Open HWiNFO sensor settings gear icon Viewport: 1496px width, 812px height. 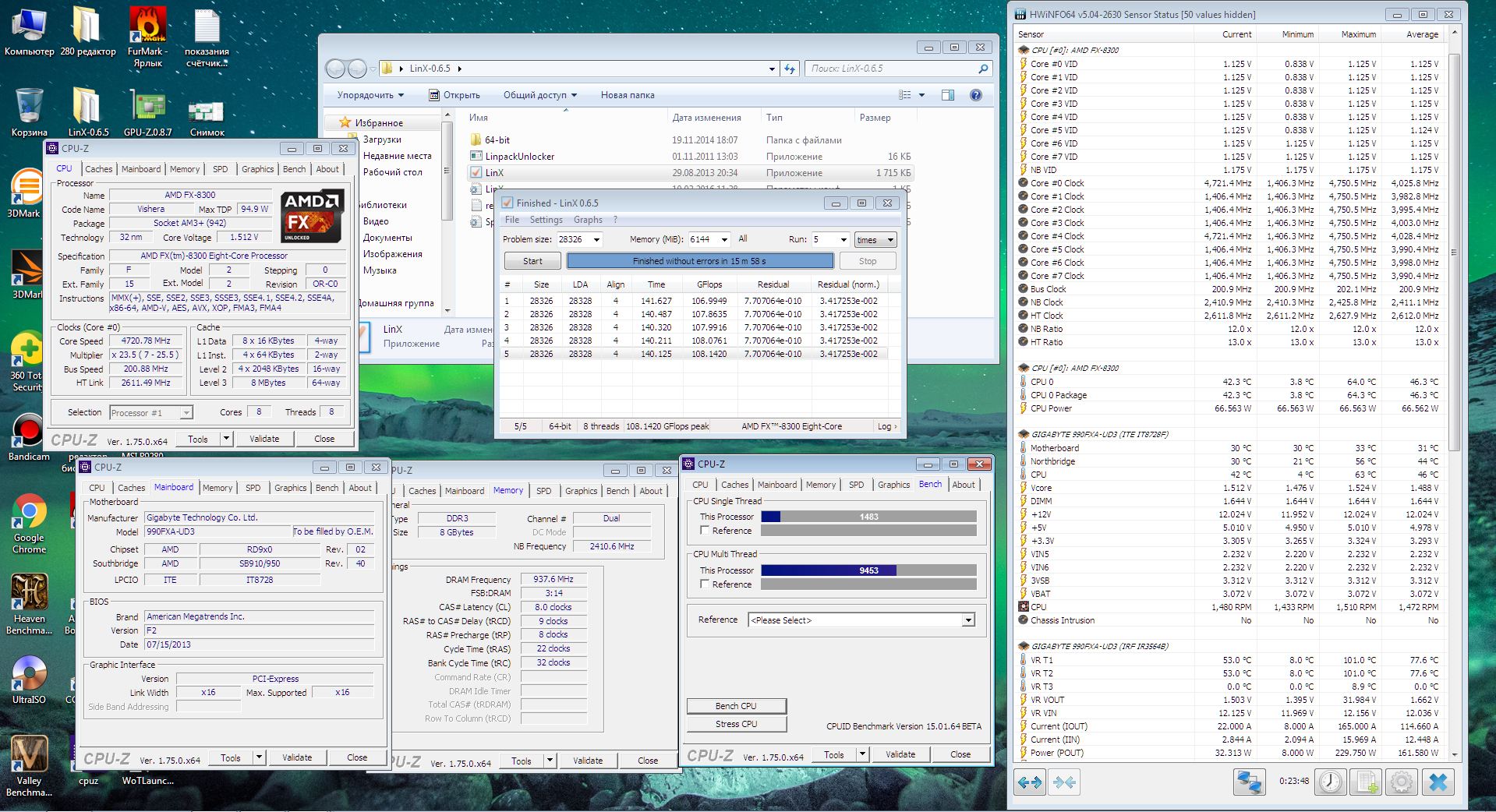(x=1401, y=782)
